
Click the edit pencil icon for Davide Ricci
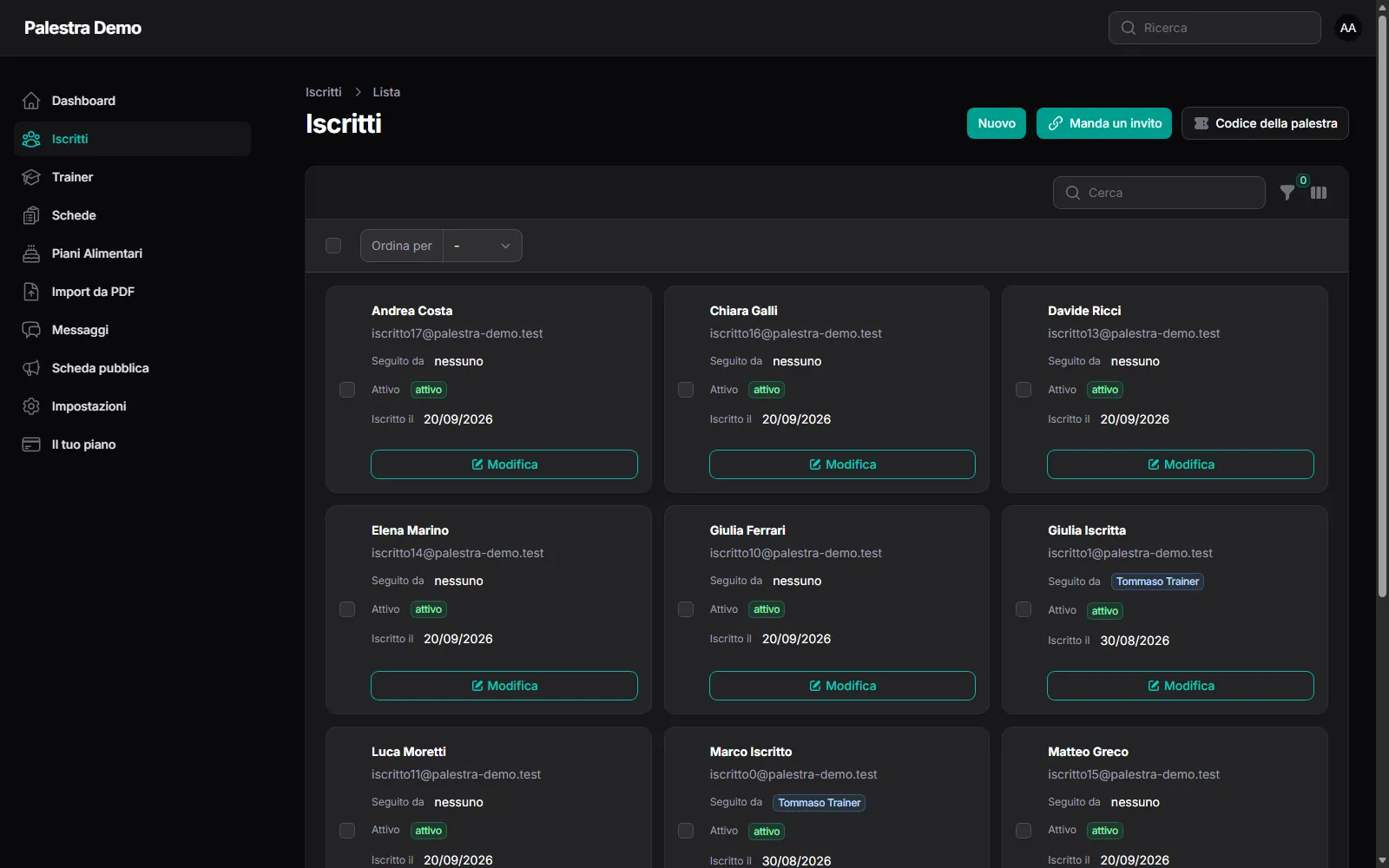1154,464
